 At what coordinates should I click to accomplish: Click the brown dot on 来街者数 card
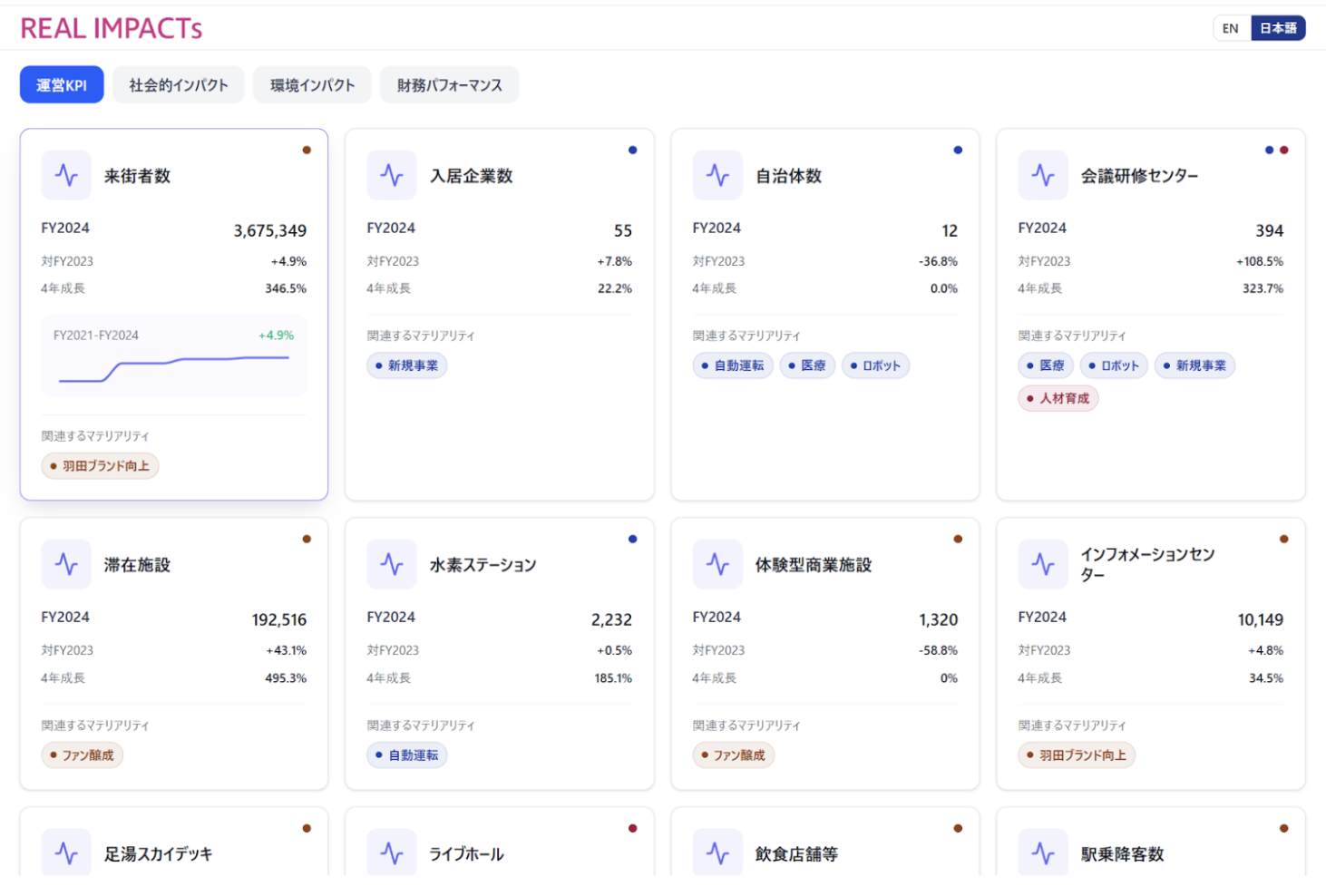(307, 151)
